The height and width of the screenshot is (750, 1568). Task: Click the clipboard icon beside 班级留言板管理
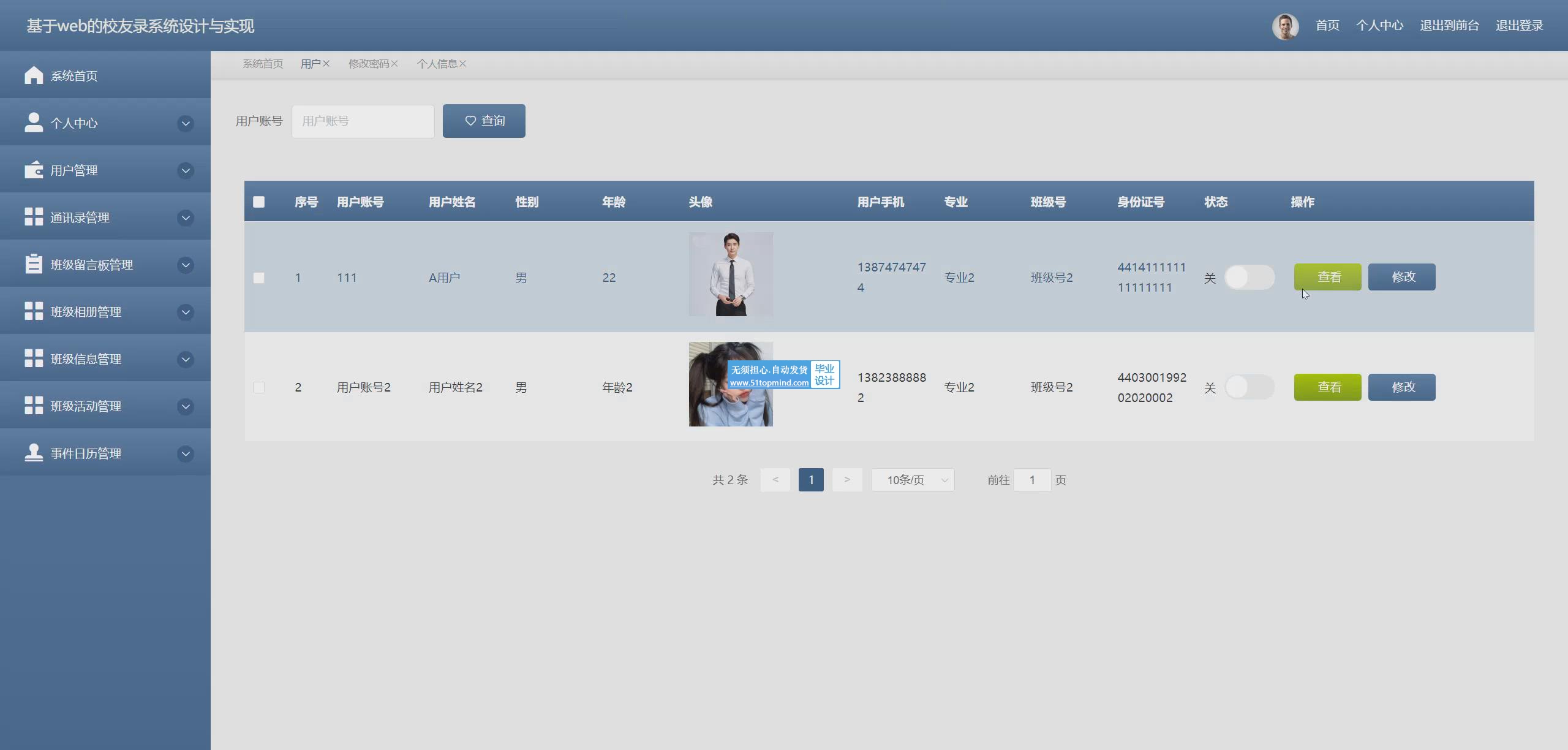tap(34, 263)
